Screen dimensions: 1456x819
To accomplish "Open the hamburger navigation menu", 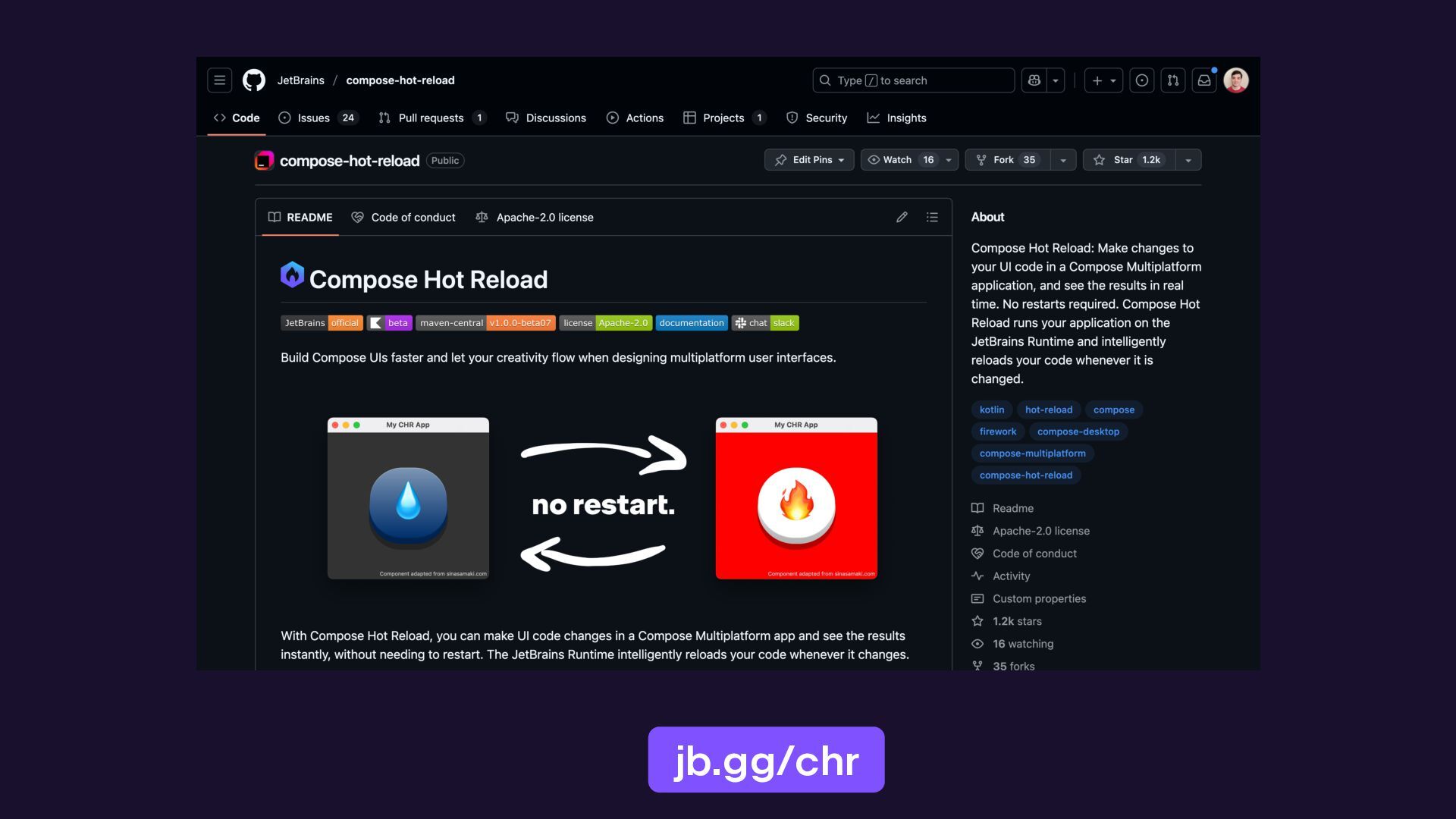I will (x=219, y=80).
